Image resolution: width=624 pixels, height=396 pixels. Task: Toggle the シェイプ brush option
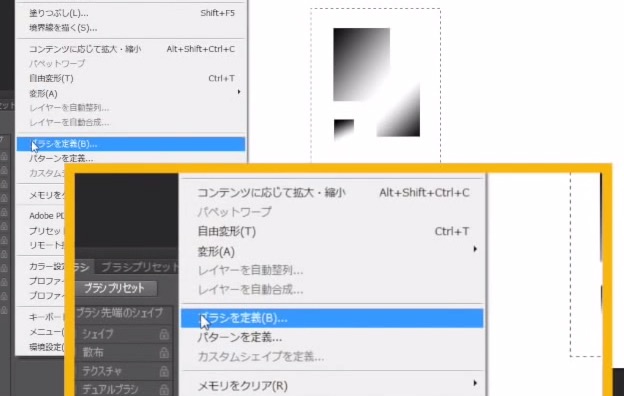point(98,334)
